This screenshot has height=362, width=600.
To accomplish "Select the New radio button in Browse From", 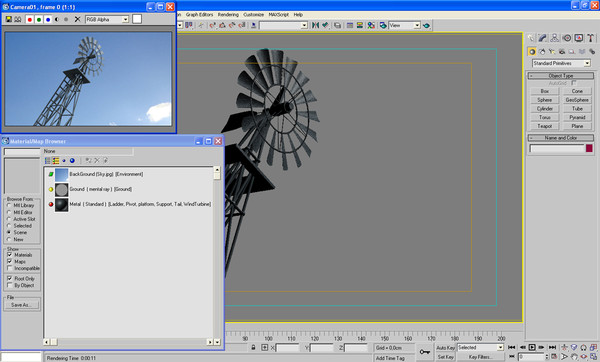I will pyautogui.click(x=9, y=240).
